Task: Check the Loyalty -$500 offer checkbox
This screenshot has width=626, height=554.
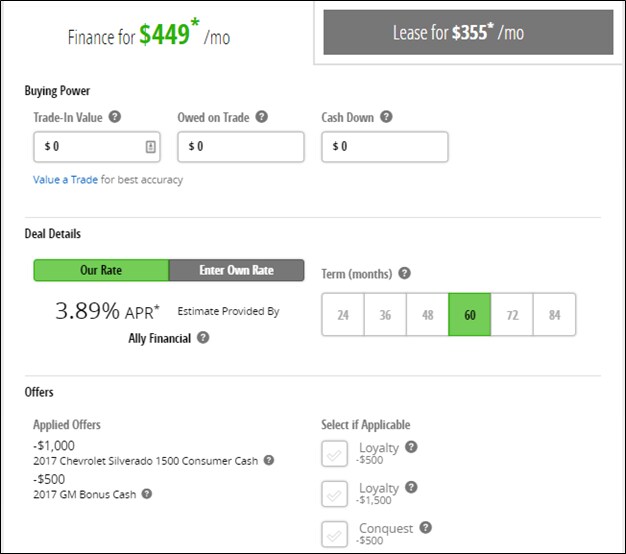Action: point(334,454)
